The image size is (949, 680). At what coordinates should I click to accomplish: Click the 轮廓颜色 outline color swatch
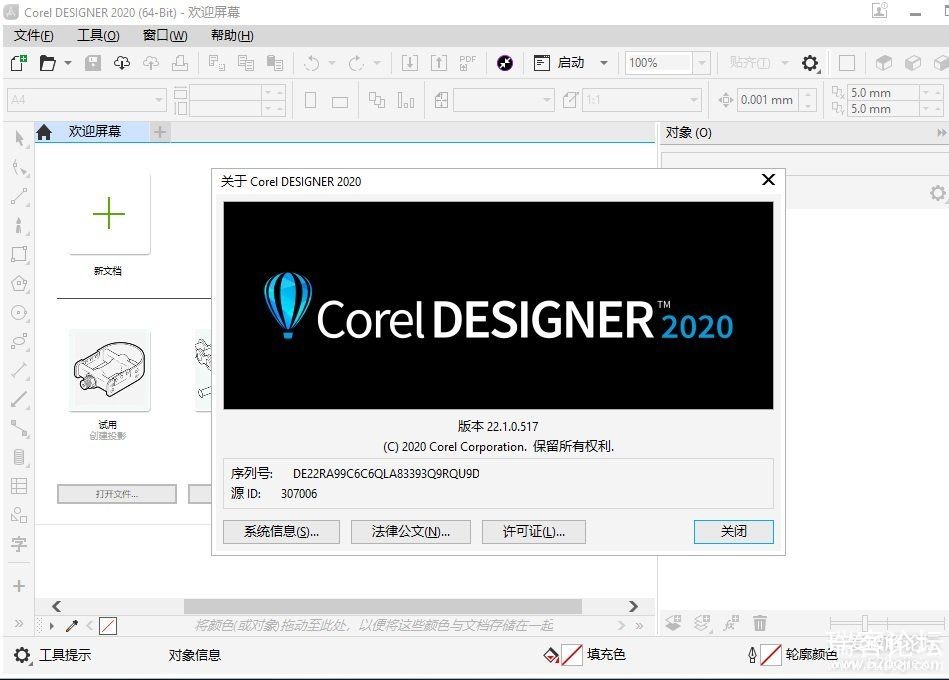pos(770,655)
